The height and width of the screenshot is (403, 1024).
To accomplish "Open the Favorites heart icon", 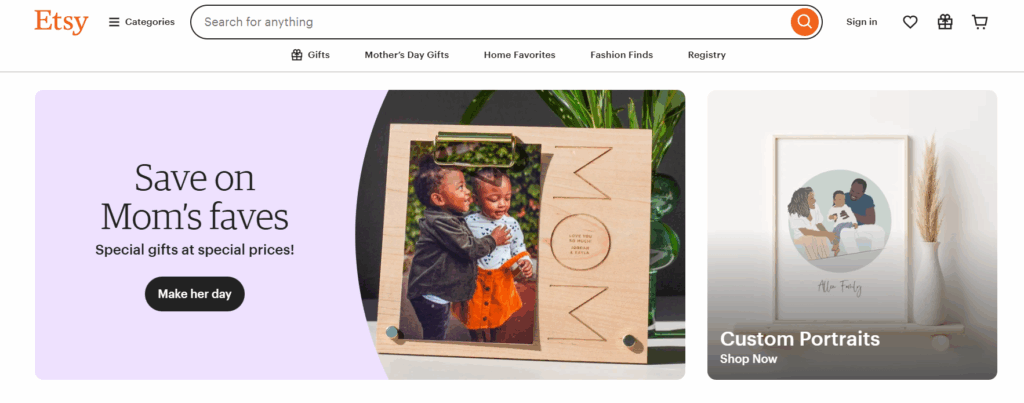I will [x=910, y=22].
